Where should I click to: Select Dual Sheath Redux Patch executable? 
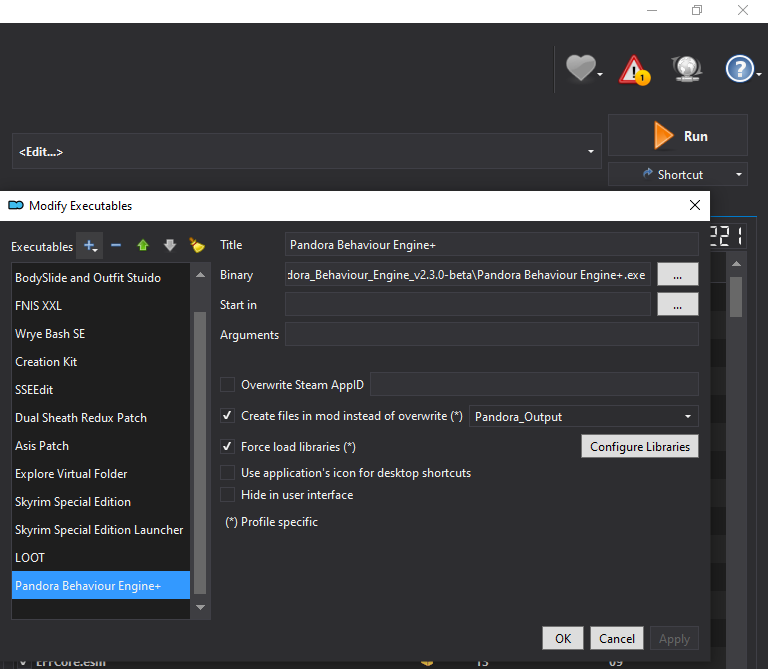pos(100,417)
